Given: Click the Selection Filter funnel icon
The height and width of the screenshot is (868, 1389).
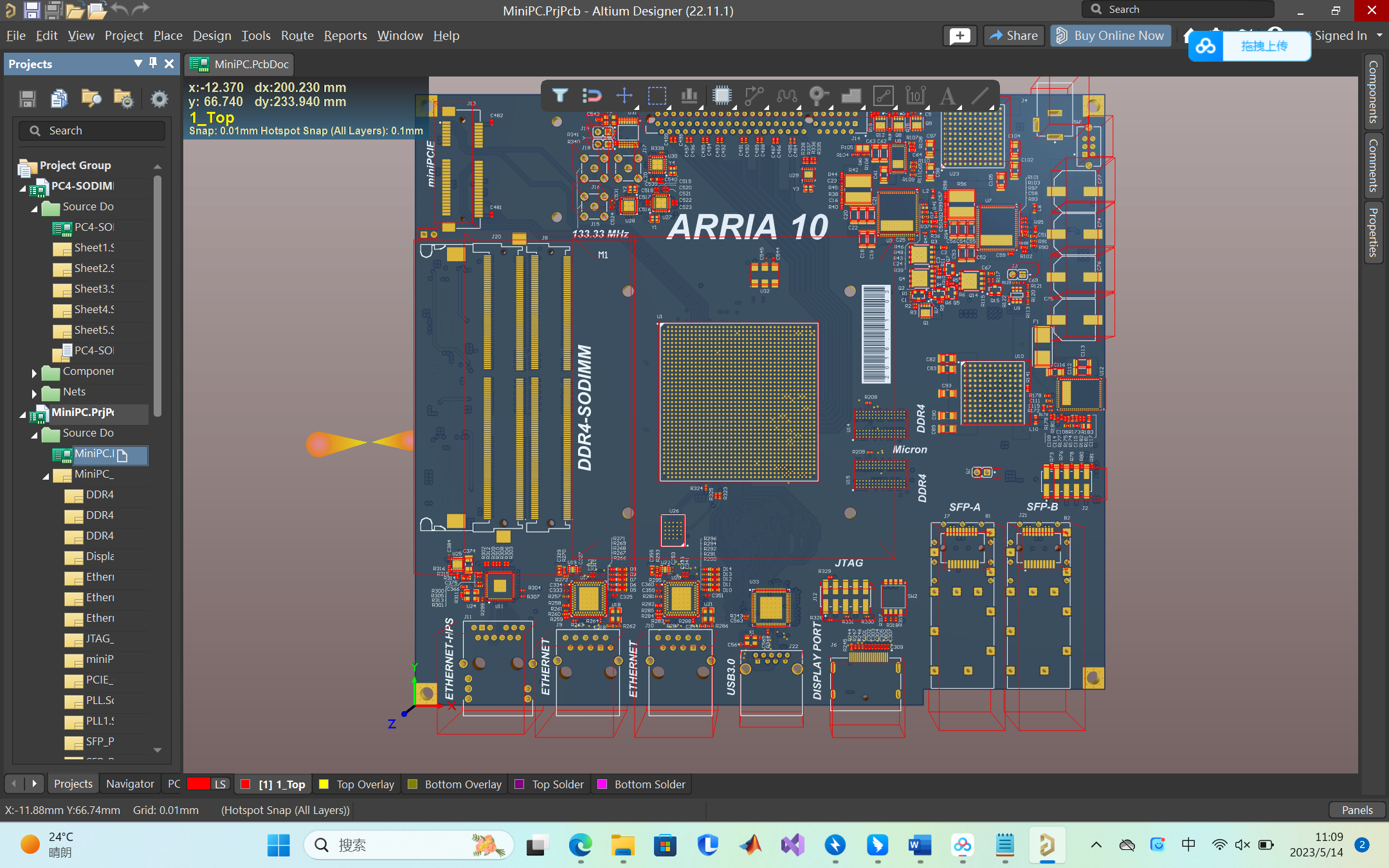Looking at the screenshot, I should tap(559, 96).
